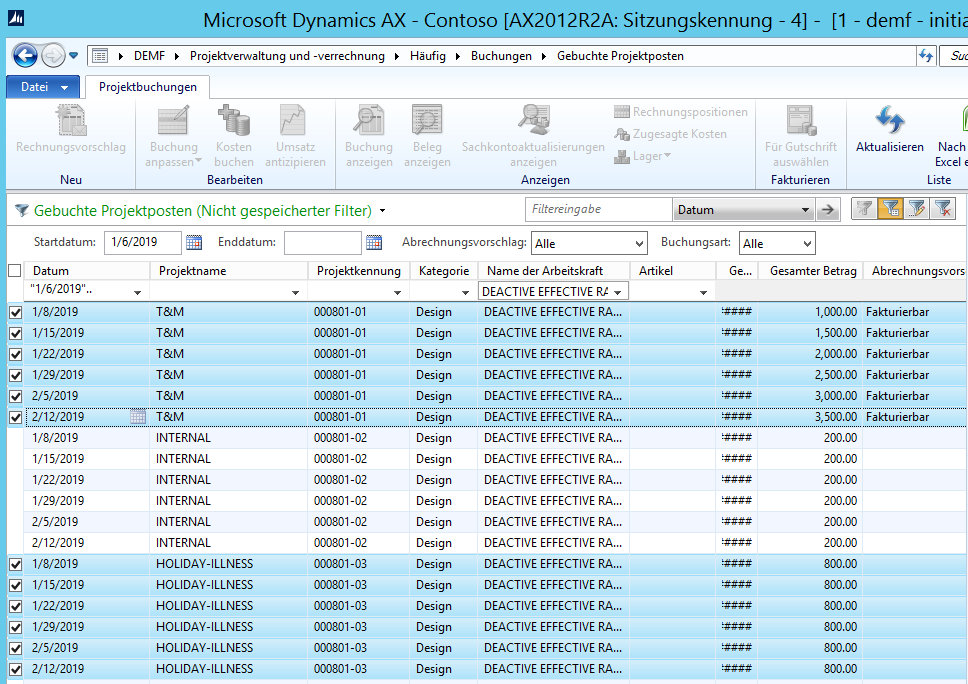Select the 1/15/2019 INTERNAL row

point(183,459)
